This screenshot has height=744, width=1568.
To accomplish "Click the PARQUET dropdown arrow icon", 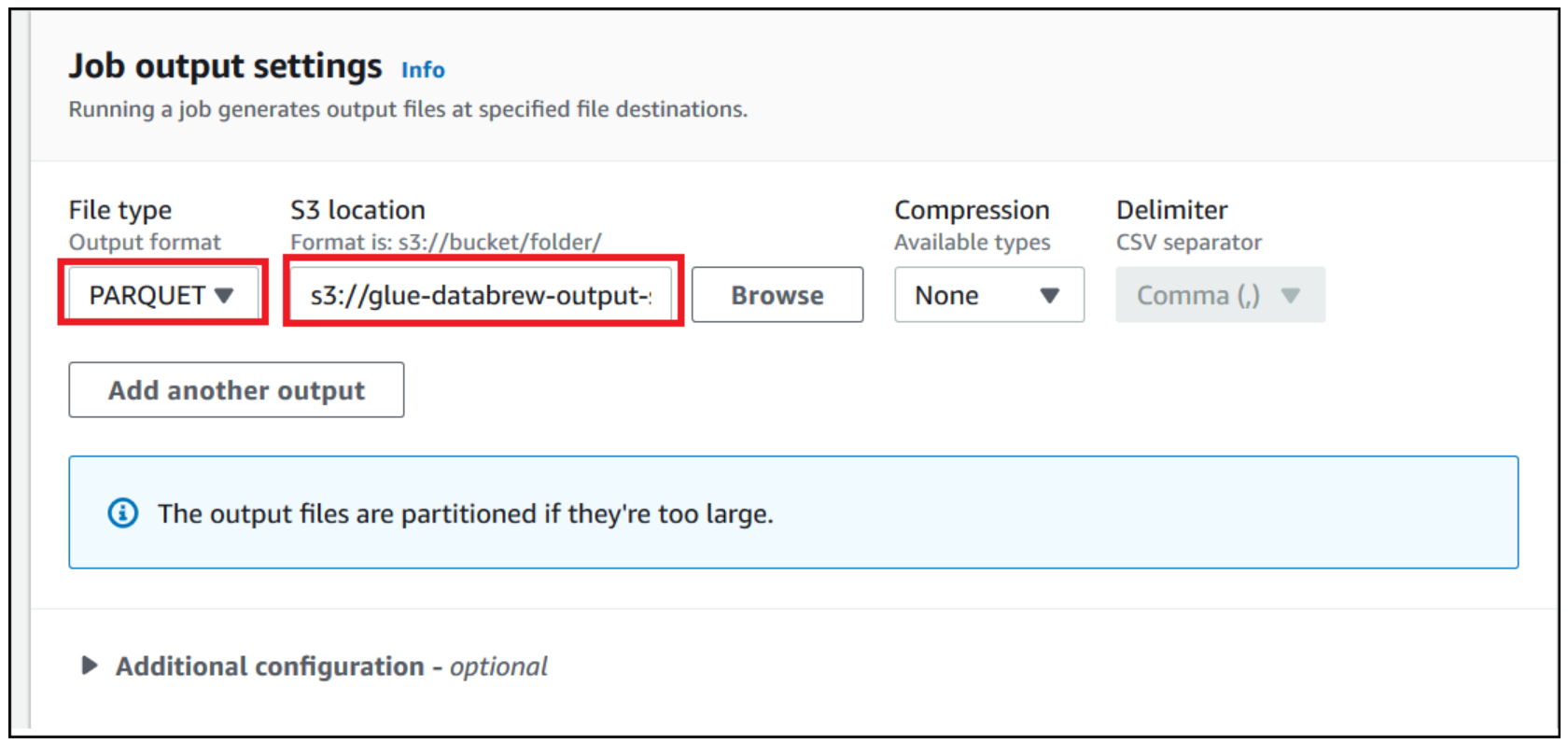I will pyautogui.click(x=224, y=295).
